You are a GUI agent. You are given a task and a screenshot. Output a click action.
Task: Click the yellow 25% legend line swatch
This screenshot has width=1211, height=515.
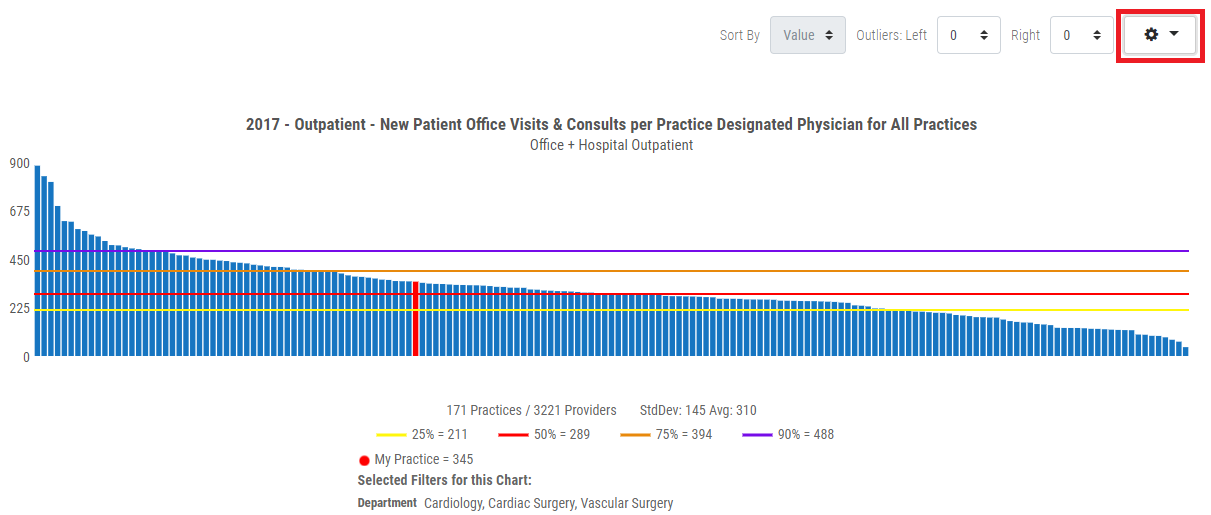coord(391,435)
